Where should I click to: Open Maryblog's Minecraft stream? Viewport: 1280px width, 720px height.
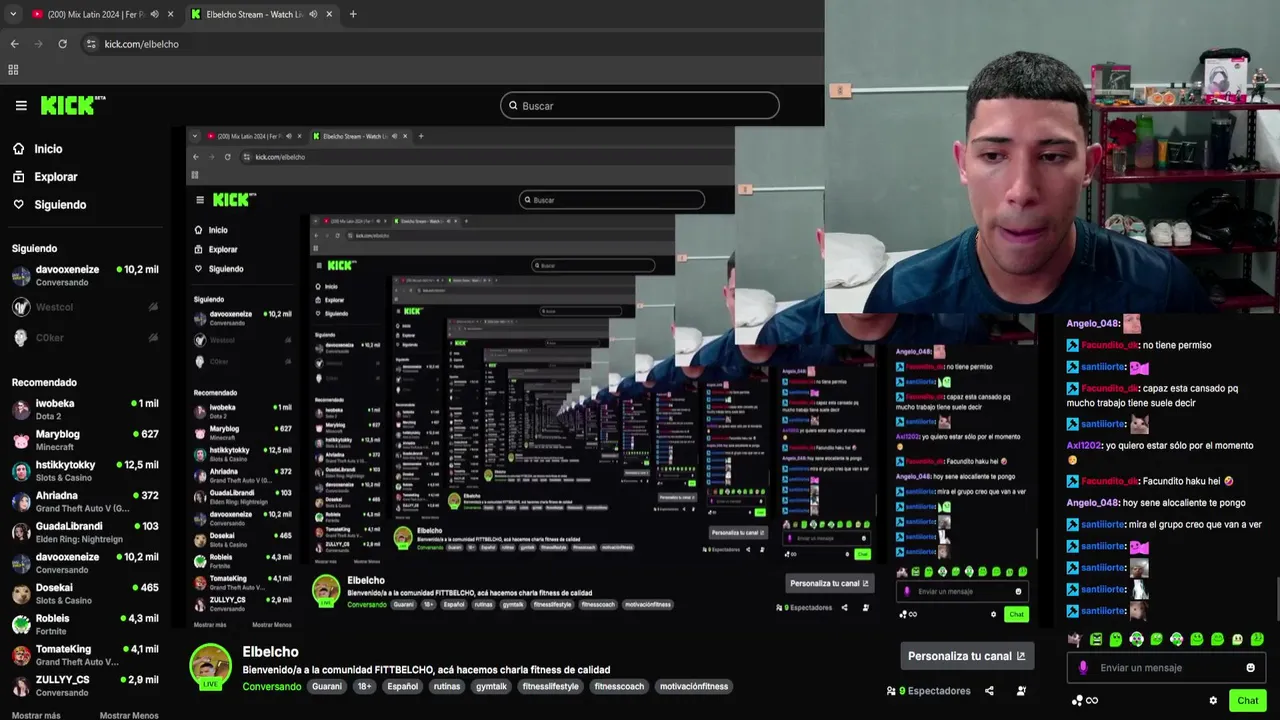tap(85, 440)
